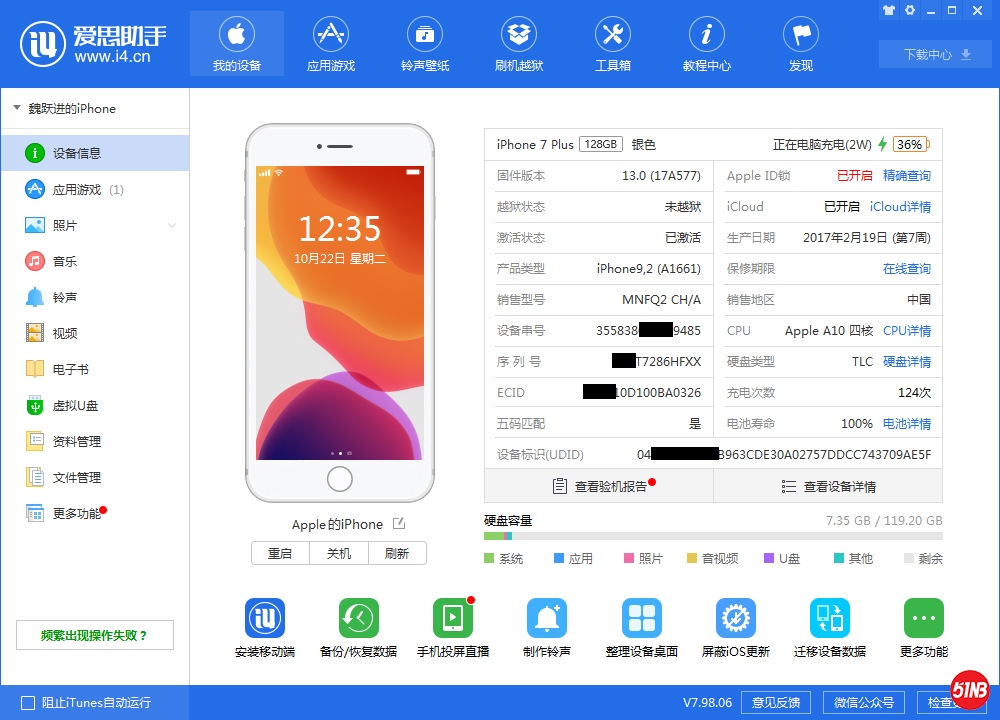
Task: Expand the 照片 photos submenu chevron
Action: [x=172, y=226]
